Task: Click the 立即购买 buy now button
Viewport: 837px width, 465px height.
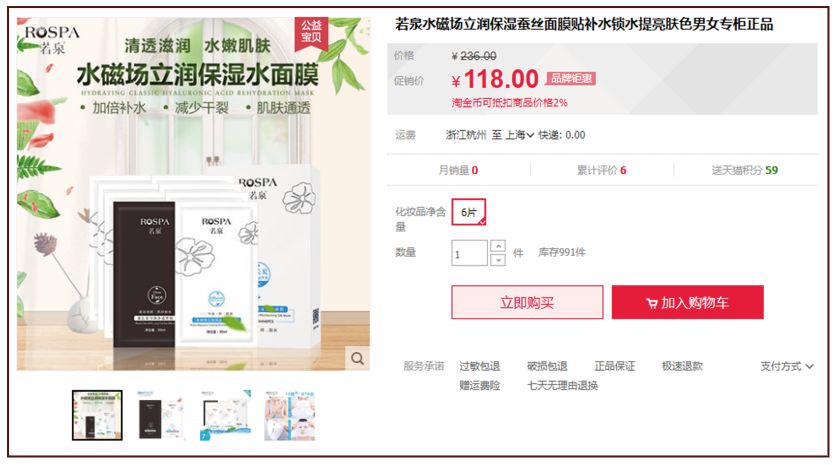Action: click(x=527, y=302)
